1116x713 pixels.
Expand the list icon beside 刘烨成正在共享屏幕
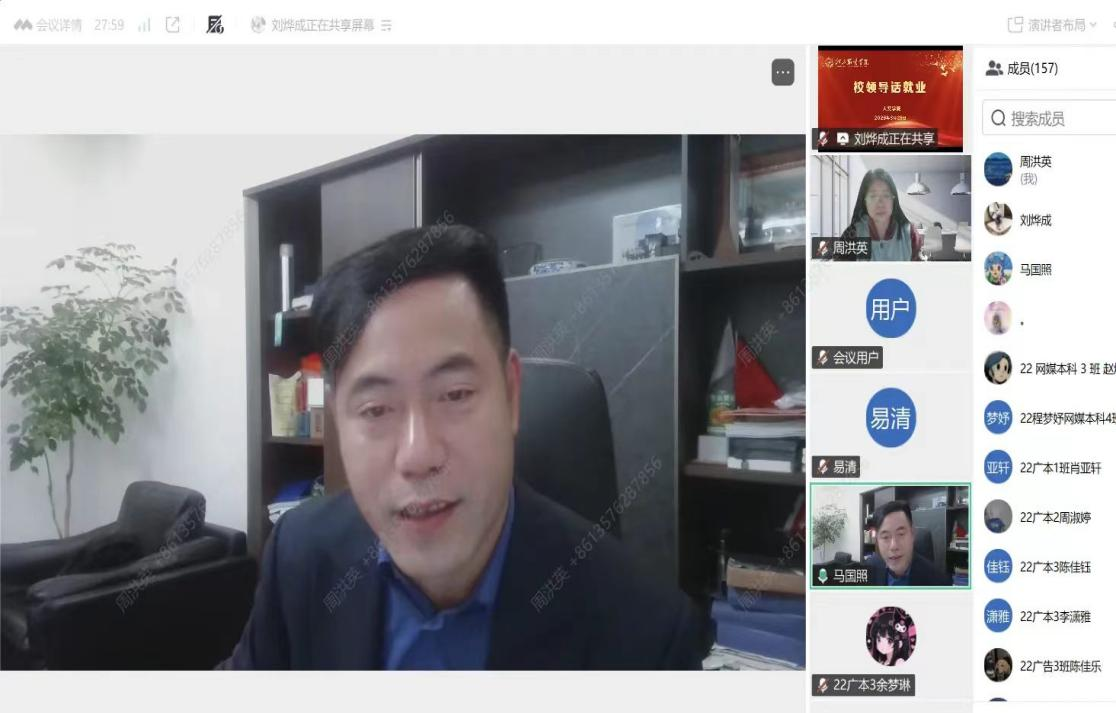[387, 25]
